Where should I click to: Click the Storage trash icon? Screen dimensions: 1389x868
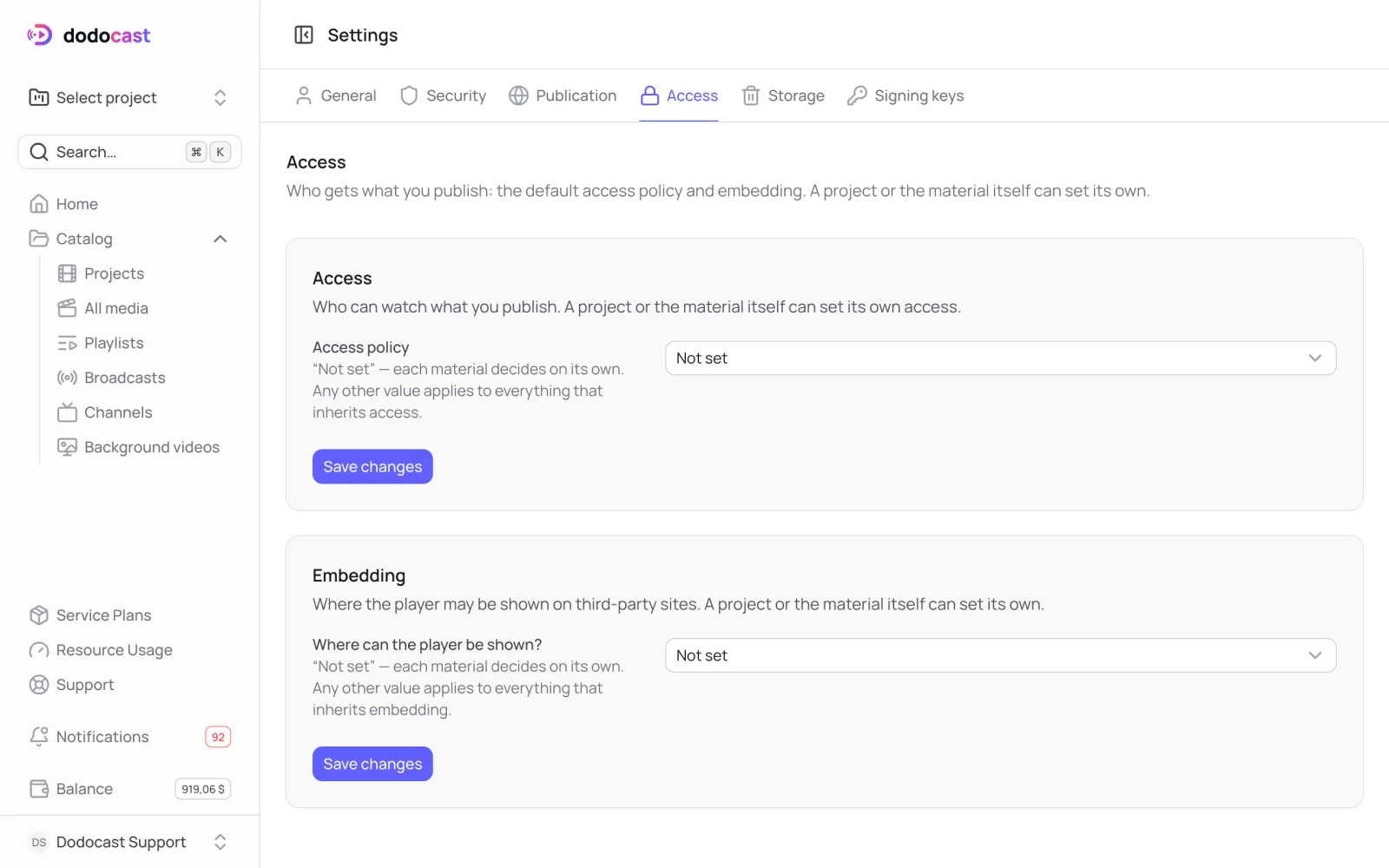click(751, 95)
